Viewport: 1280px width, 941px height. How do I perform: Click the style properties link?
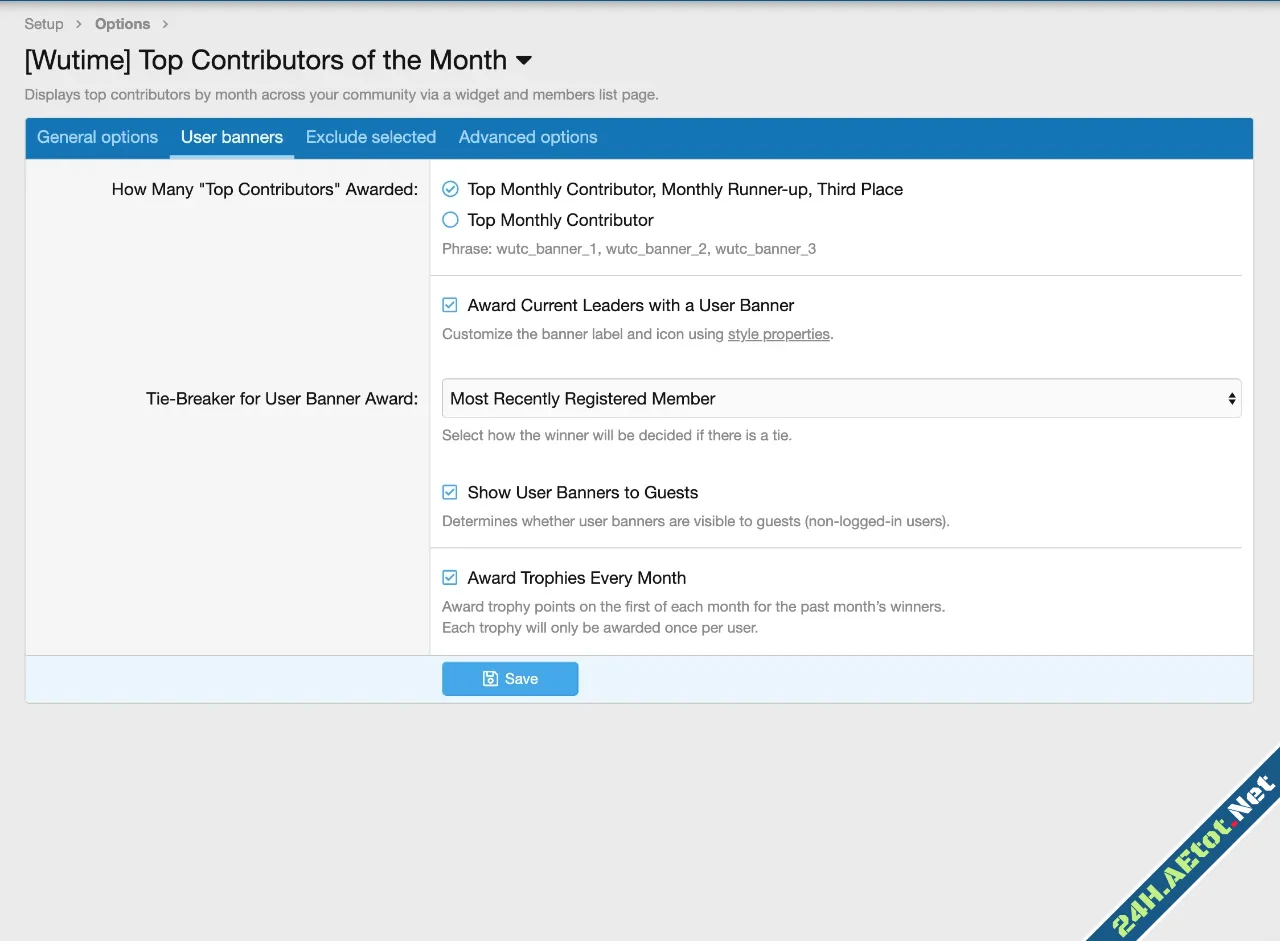[779, 333]
